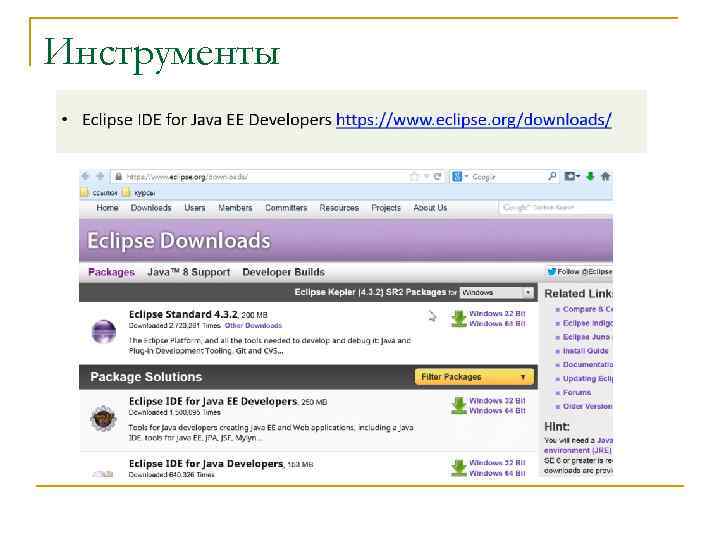Open the address bar history dropdown arrow
The width and height of the screenshot is (720, 540).
[427, 177]
